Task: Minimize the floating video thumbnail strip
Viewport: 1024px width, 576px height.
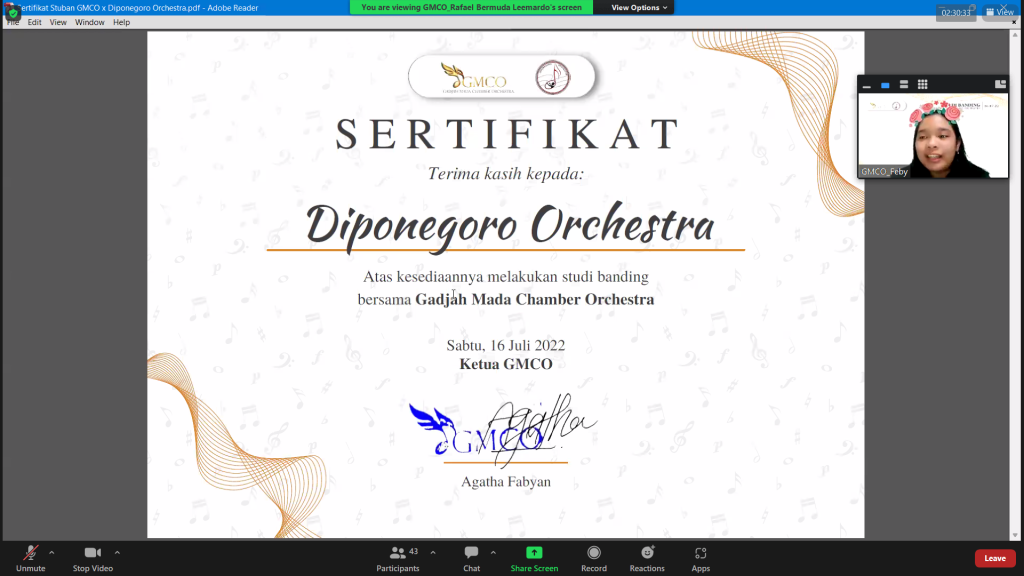Action: 866,85
